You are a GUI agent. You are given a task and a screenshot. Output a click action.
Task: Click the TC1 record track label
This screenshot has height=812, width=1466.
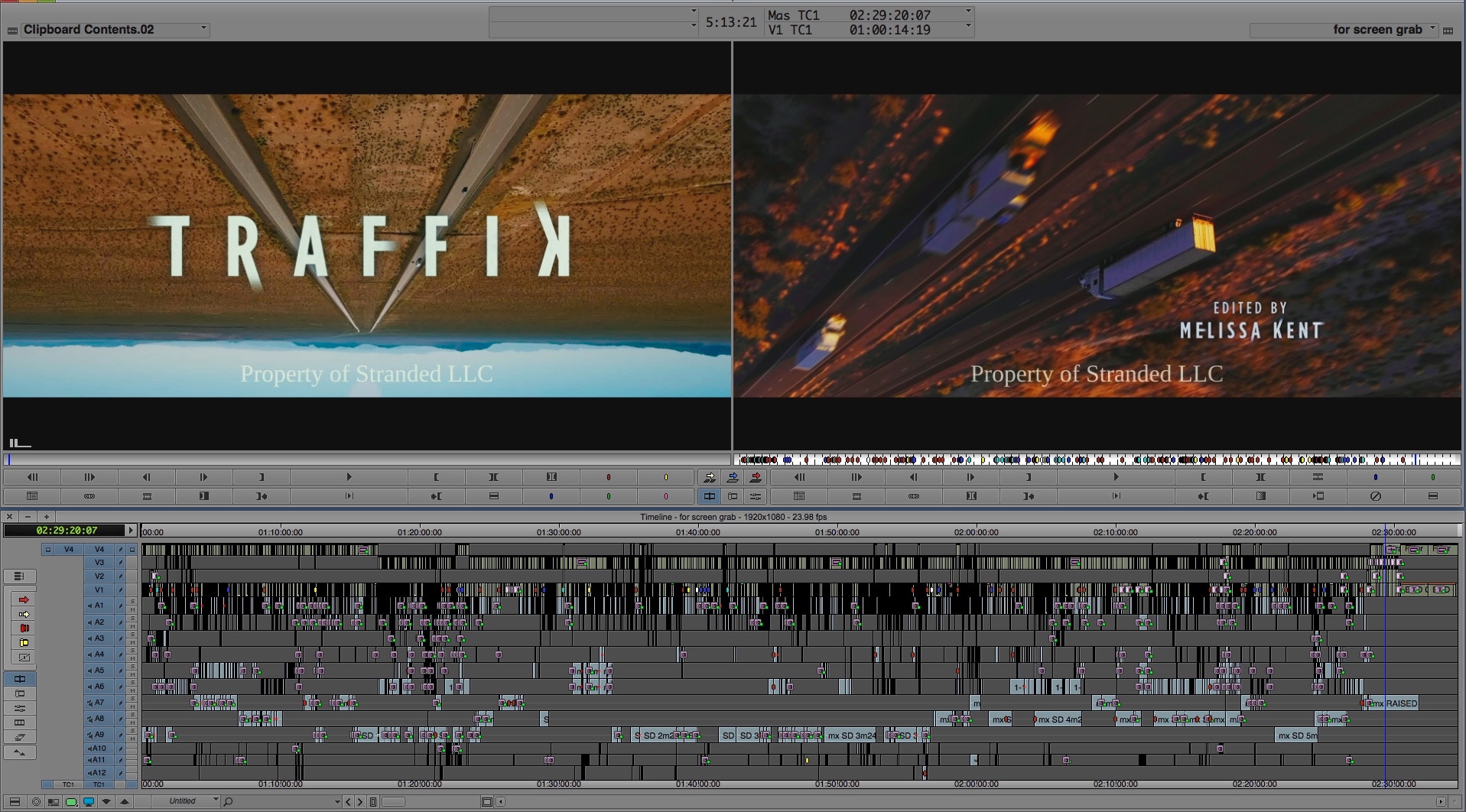(99, 784)
